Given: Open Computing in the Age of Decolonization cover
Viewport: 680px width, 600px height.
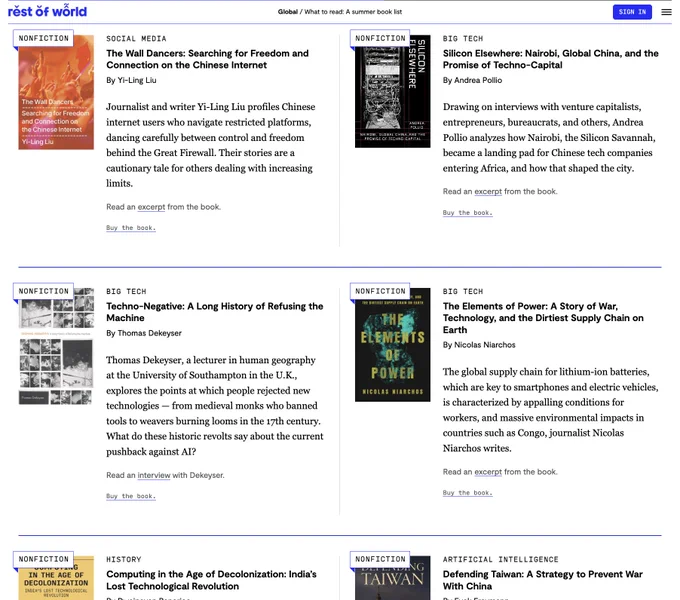Looking at the screenshot, I should pyautogui.click(x=56, y=578).
